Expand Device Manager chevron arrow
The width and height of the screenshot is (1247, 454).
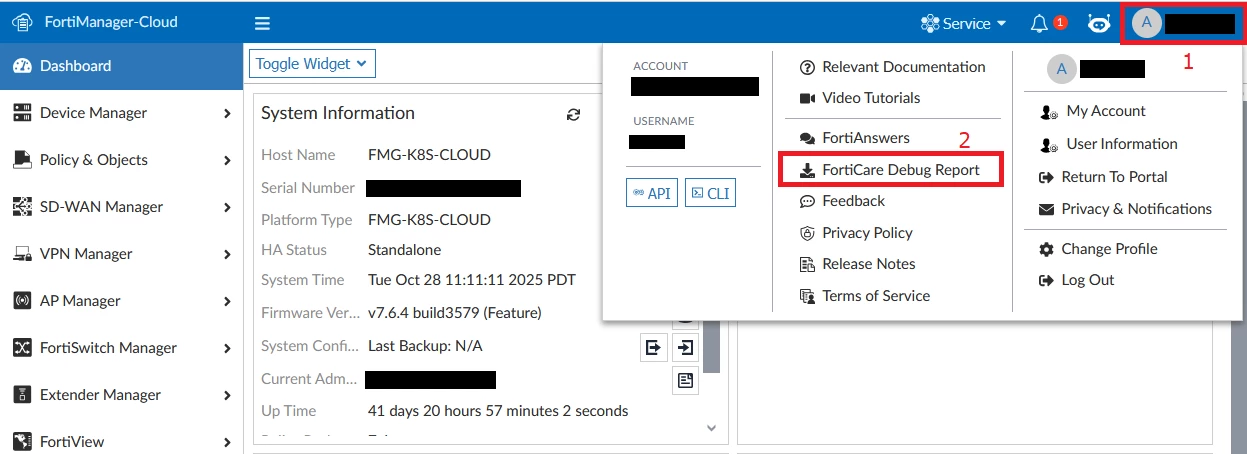tap(228, 114)
